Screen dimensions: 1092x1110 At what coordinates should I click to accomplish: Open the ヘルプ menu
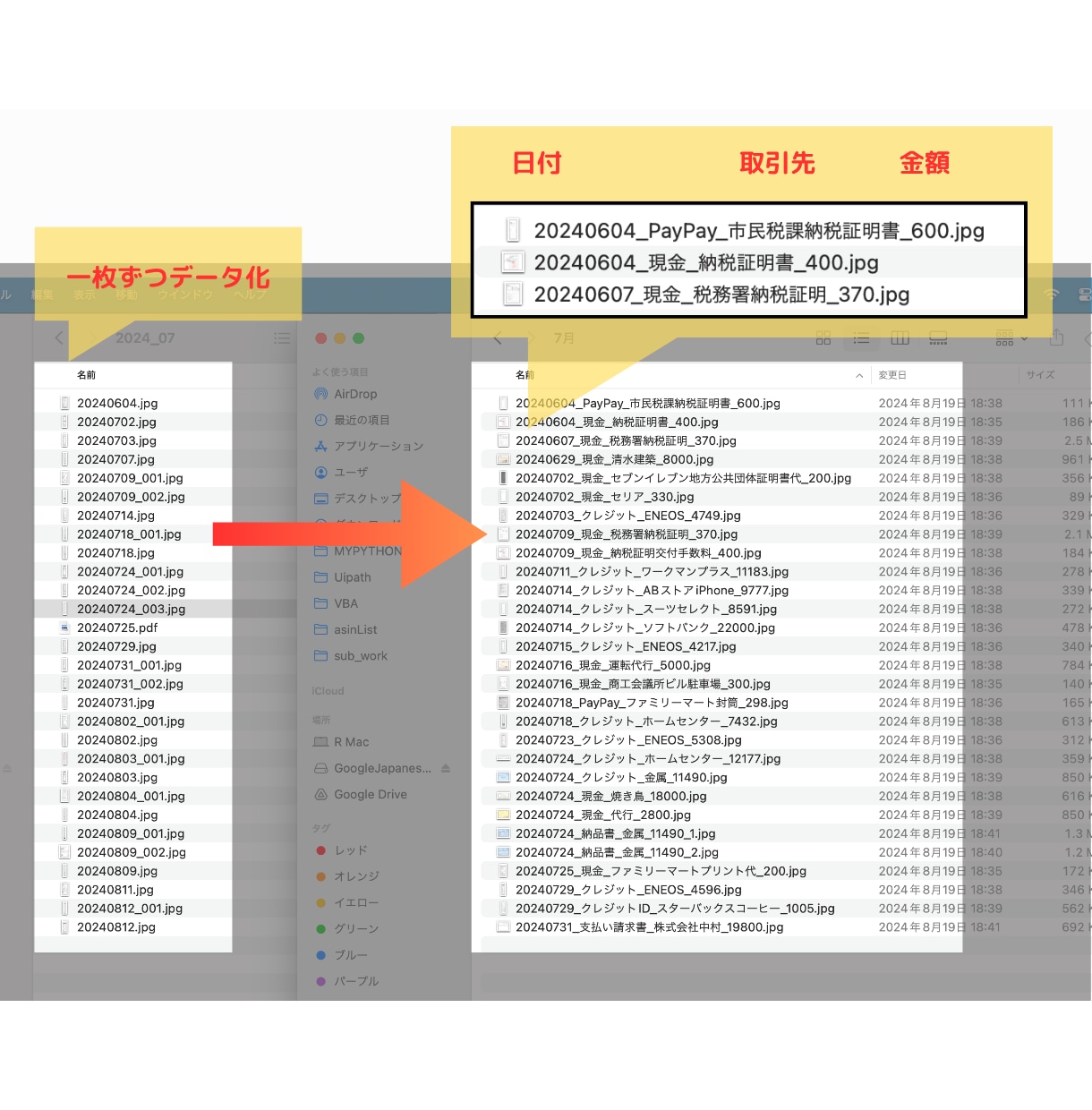(251, 295)
